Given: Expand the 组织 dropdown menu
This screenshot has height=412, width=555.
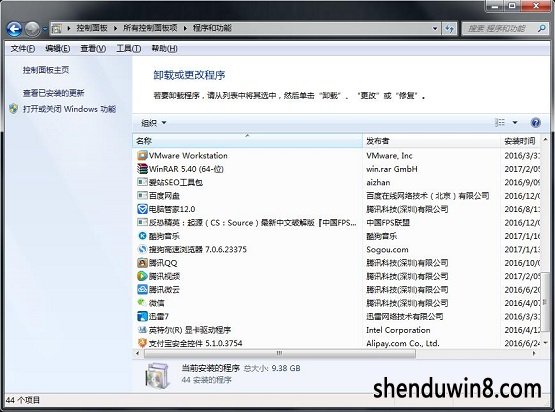Looking at the screenshot, I should [154, 123].
